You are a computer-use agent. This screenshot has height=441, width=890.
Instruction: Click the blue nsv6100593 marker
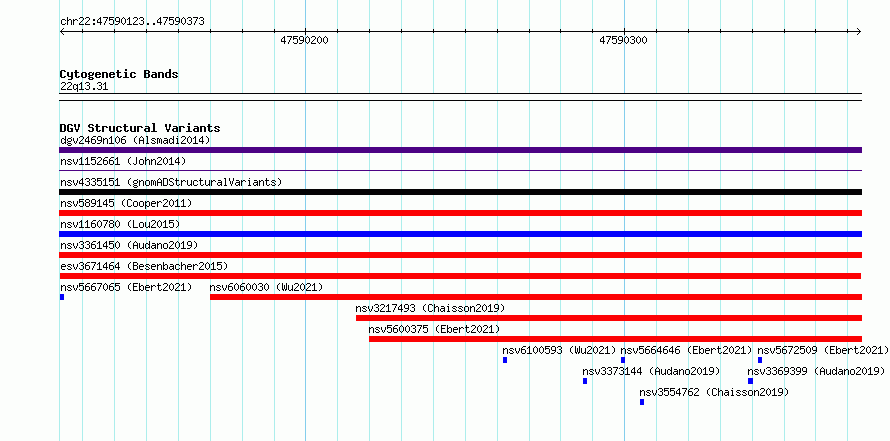(x=505, y=360)
